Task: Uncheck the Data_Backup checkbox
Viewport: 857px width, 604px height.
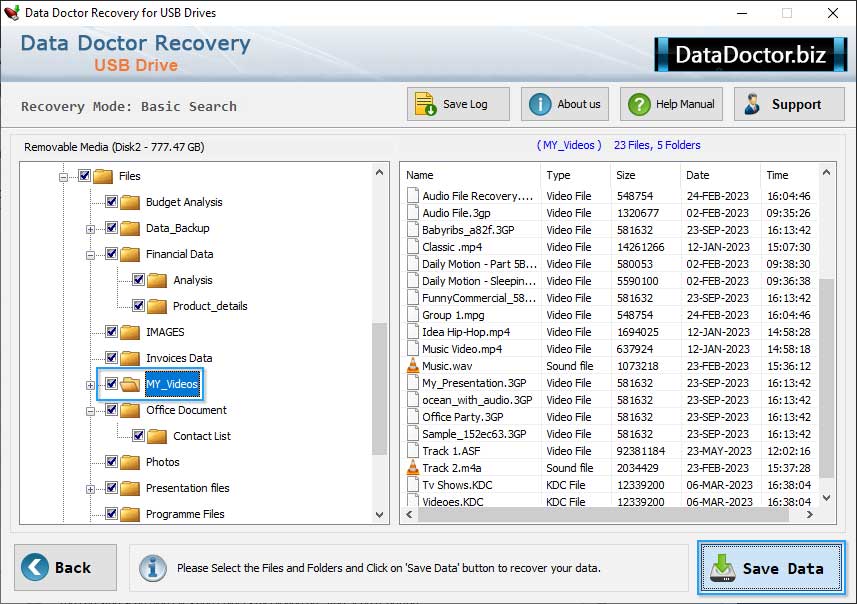Action: click(x=111, y=227)
